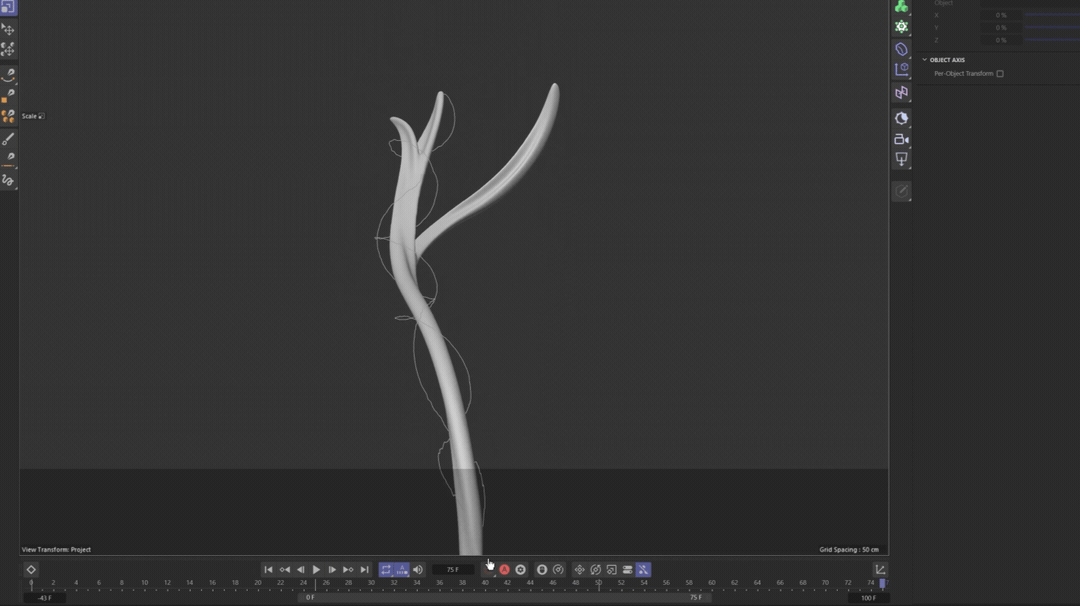The image size is (1080, 606).
Task: Click the Y value field showing 0 %
Action: click(1000, 28)
